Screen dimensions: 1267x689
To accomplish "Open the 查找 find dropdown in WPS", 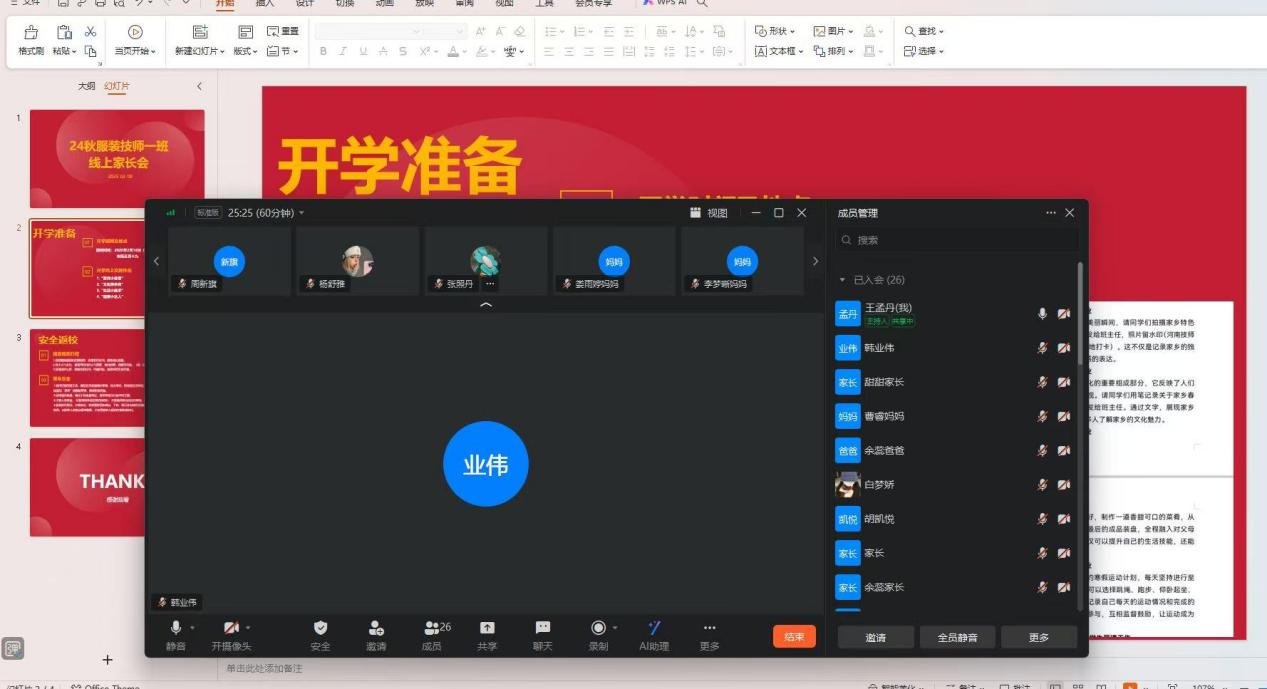I will point(924,31).
